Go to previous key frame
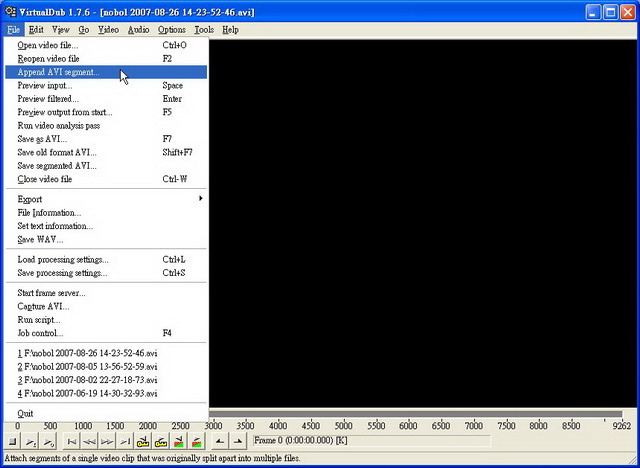 (x=143, y=441)
